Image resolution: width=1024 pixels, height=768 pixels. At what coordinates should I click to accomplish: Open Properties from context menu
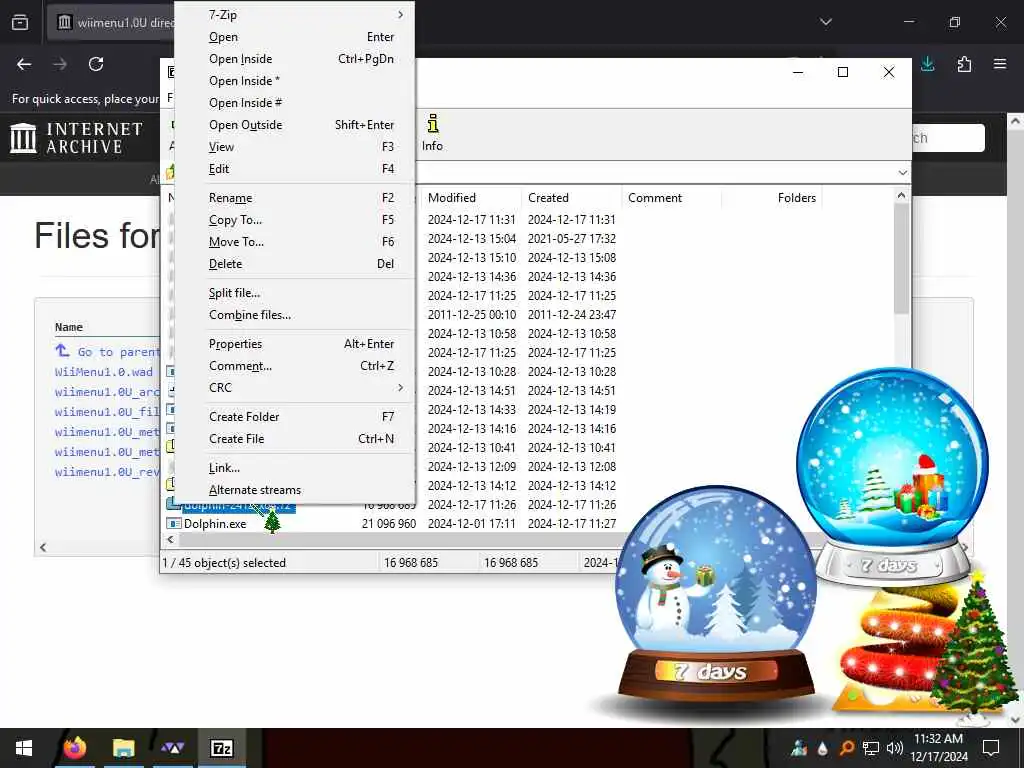[295, 344]
